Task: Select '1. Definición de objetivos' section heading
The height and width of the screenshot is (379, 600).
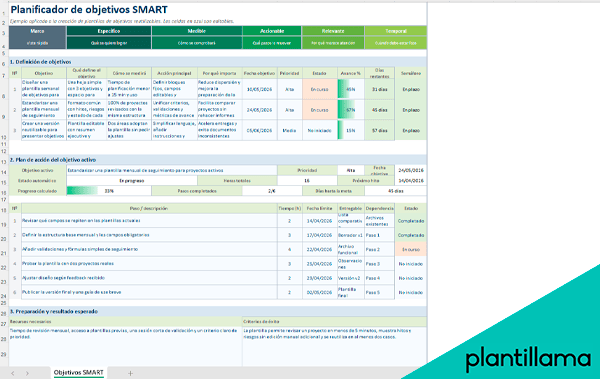Action: [41, 62]
